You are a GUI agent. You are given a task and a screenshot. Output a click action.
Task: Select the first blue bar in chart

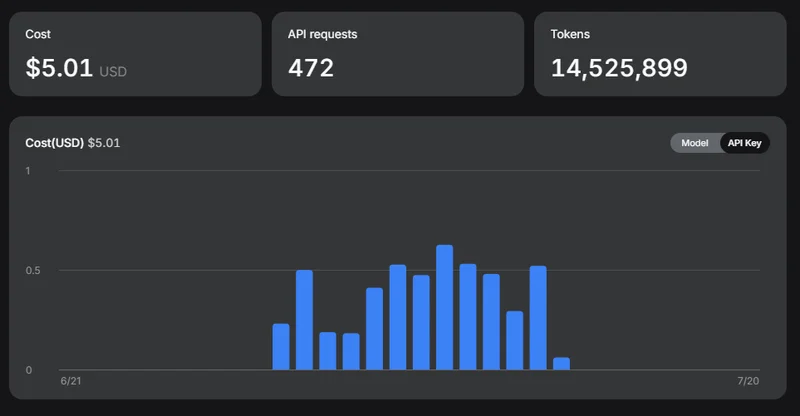pos(281,347)
